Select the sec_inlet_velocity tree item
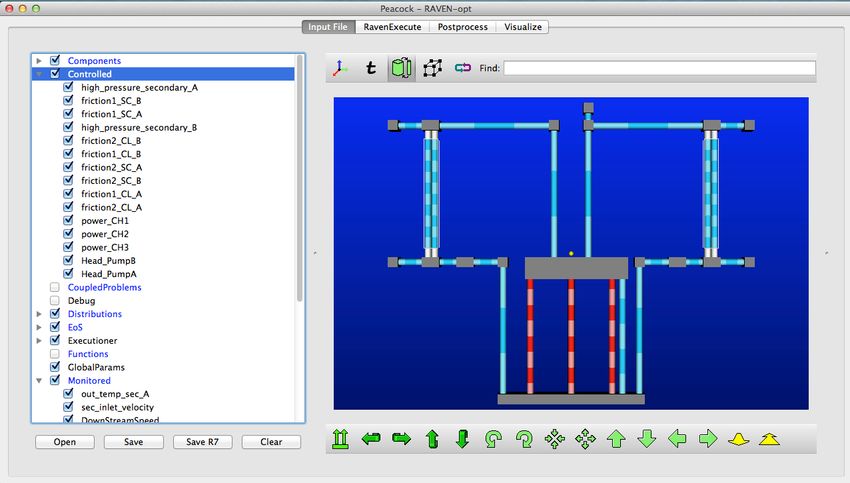 pos(118,407)
